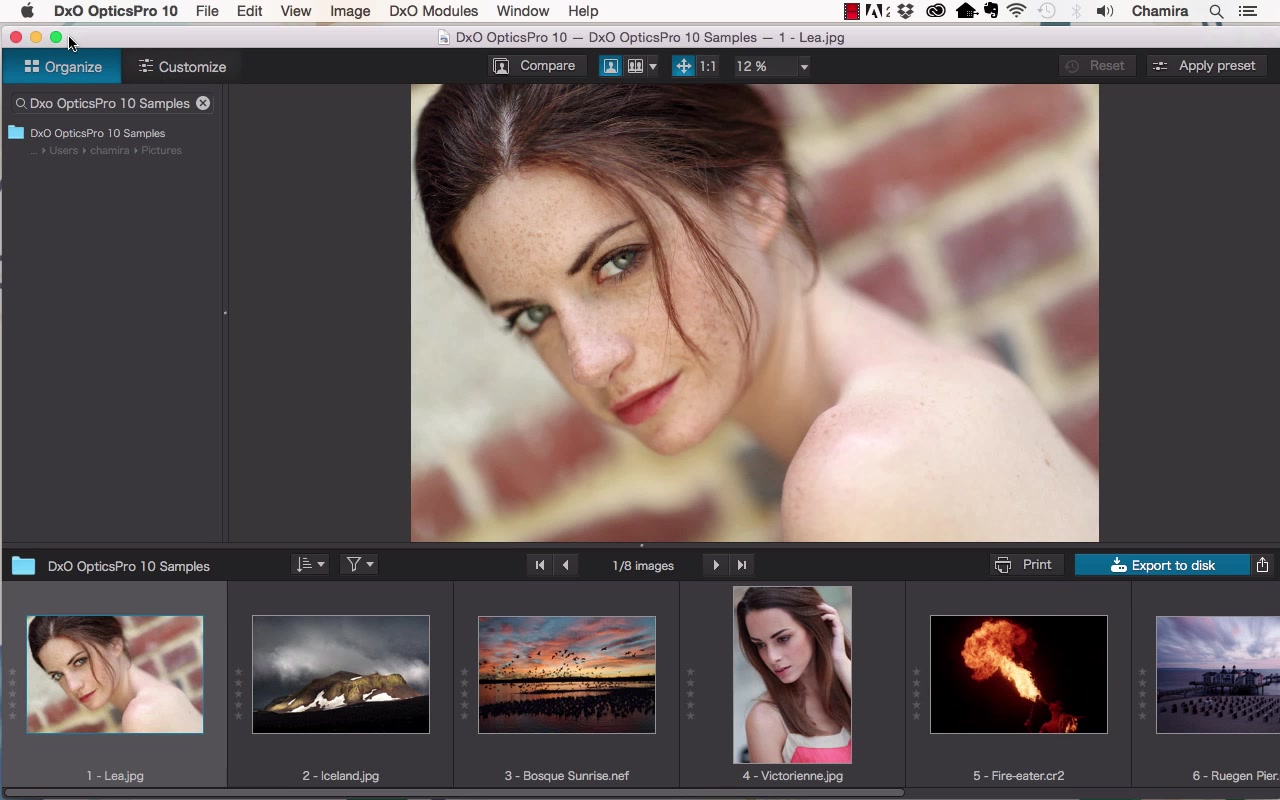Select the 1 - Lea.jpg thumbnail
1280x800 pixels.
coord(115,674)
